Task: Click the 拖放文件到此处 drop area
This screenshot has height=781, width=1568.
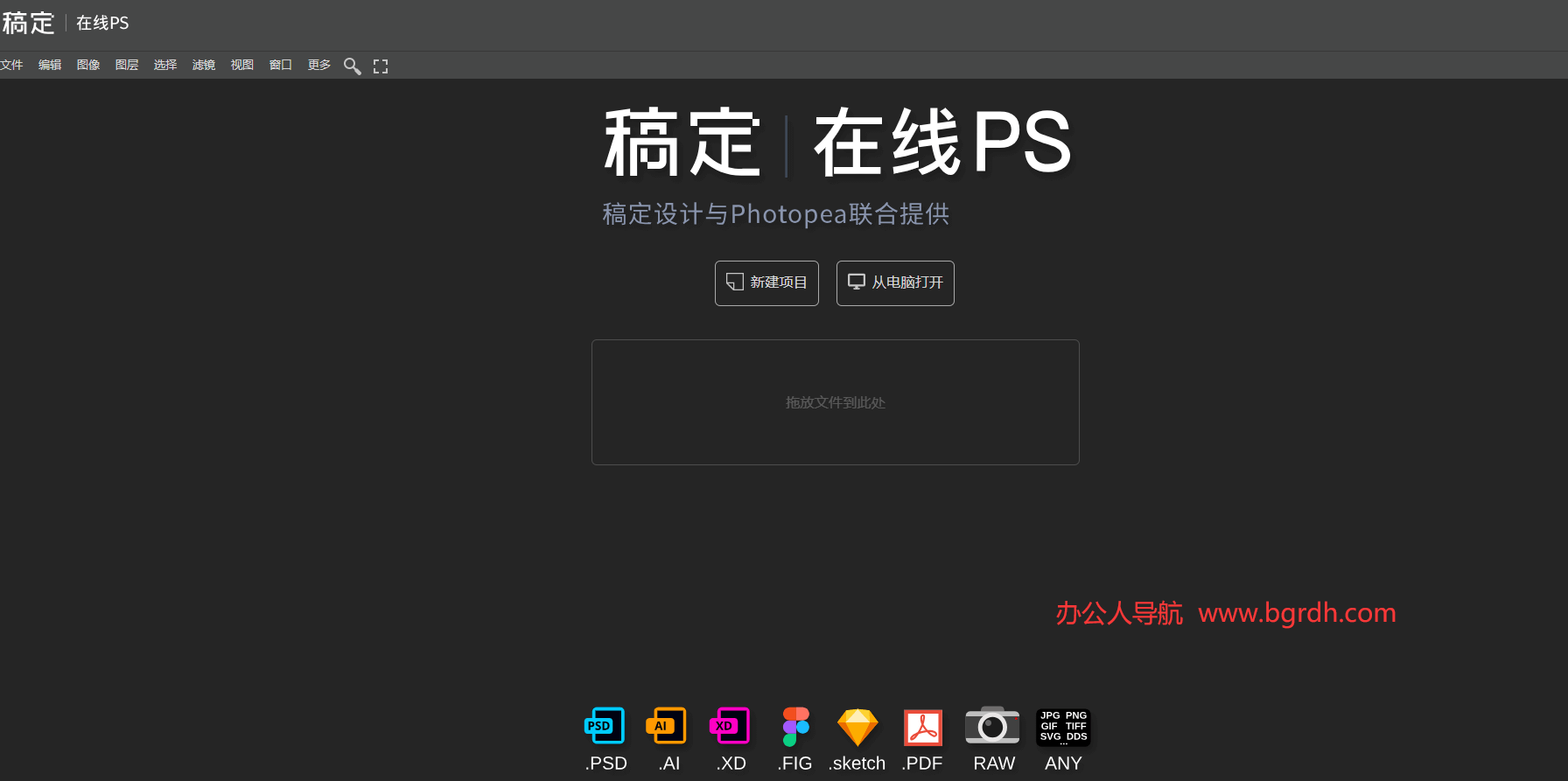Action: [836, 402]
